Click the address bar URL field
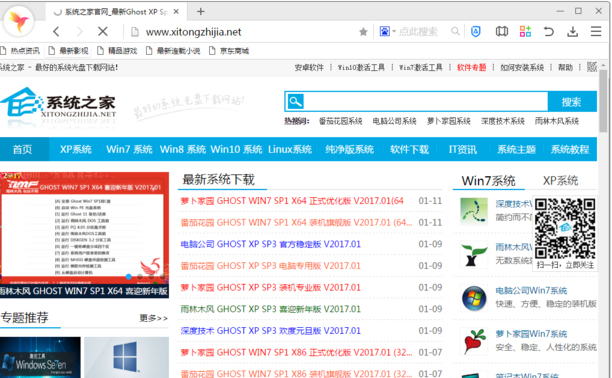Image resolution: width=612 pixels, height=378 pixels. tap(242, 32)
